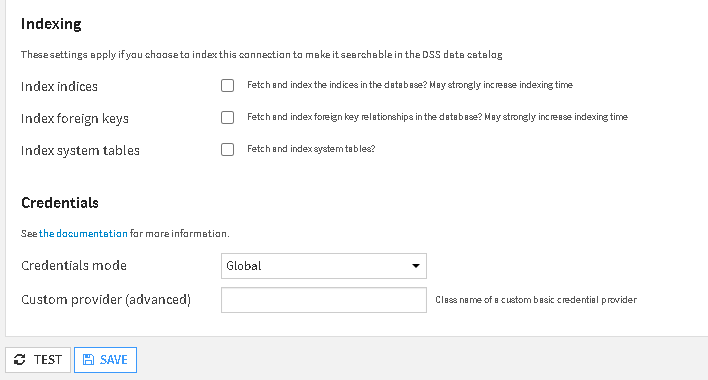Image resolution: width=708 pixels, height=380 pixels.
Task: Click the refresh arrows icon on TEST
Action: pos(19,360)
